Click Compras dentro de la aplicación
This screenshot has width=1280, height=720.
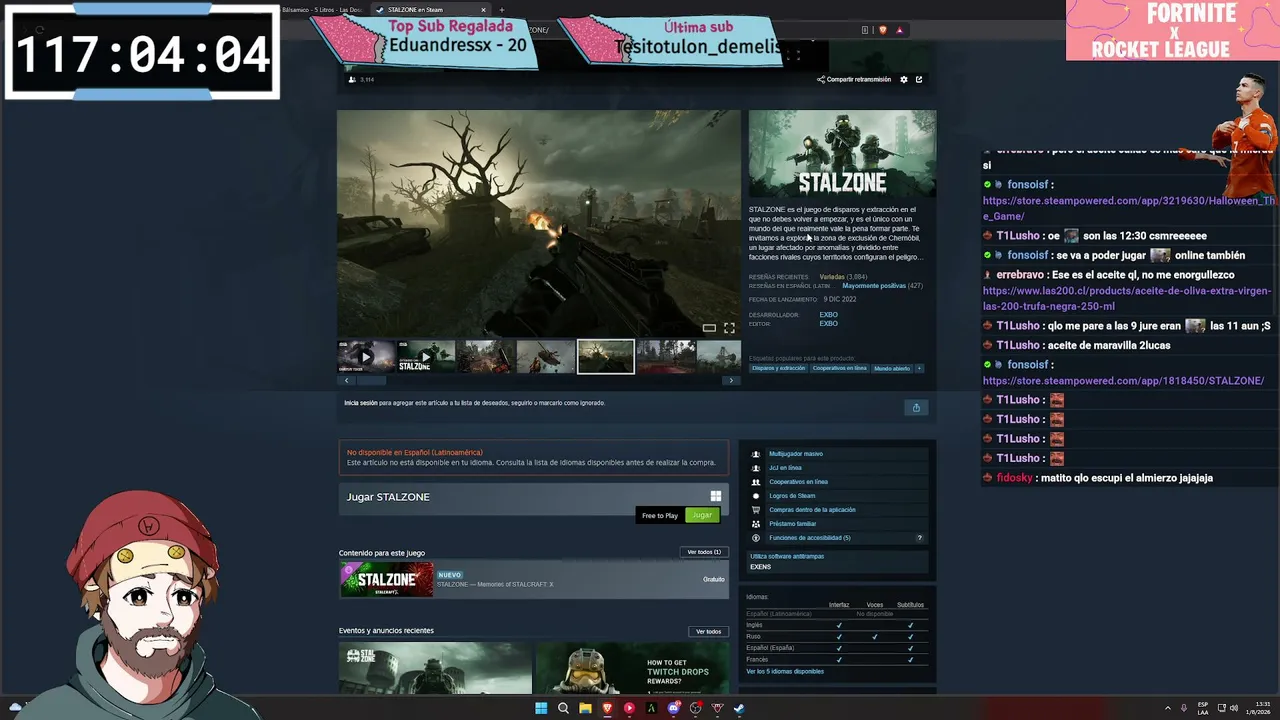click(812, 510)
